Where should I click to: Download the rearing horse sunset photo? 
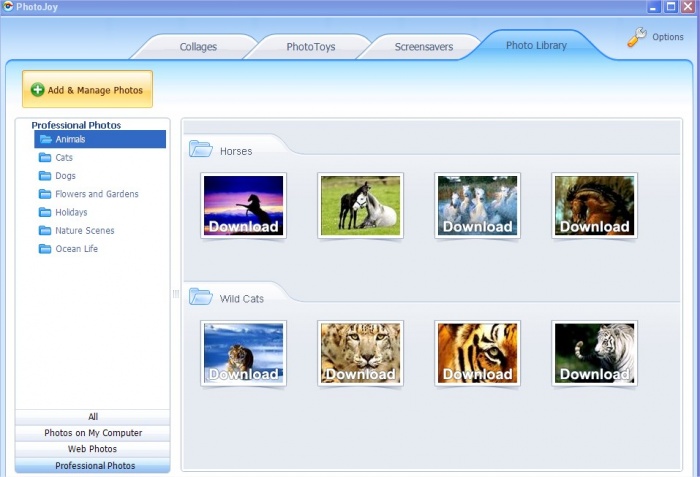[243, 205]
